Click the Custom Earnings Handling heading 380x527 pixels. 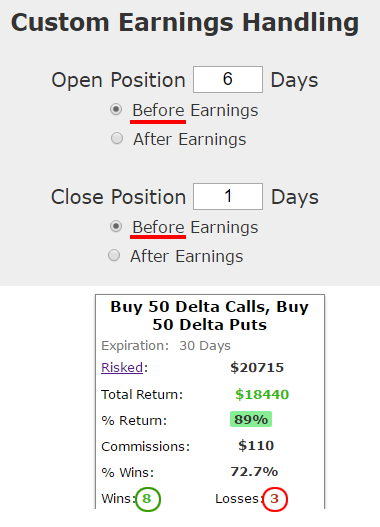point(185,23)
